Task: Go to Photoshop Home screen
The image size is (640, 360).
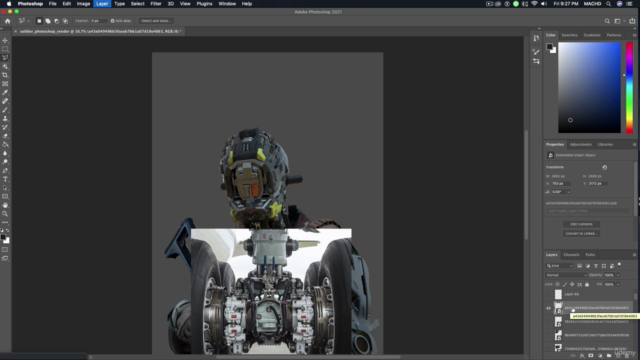Action: [x=7, y=21]
